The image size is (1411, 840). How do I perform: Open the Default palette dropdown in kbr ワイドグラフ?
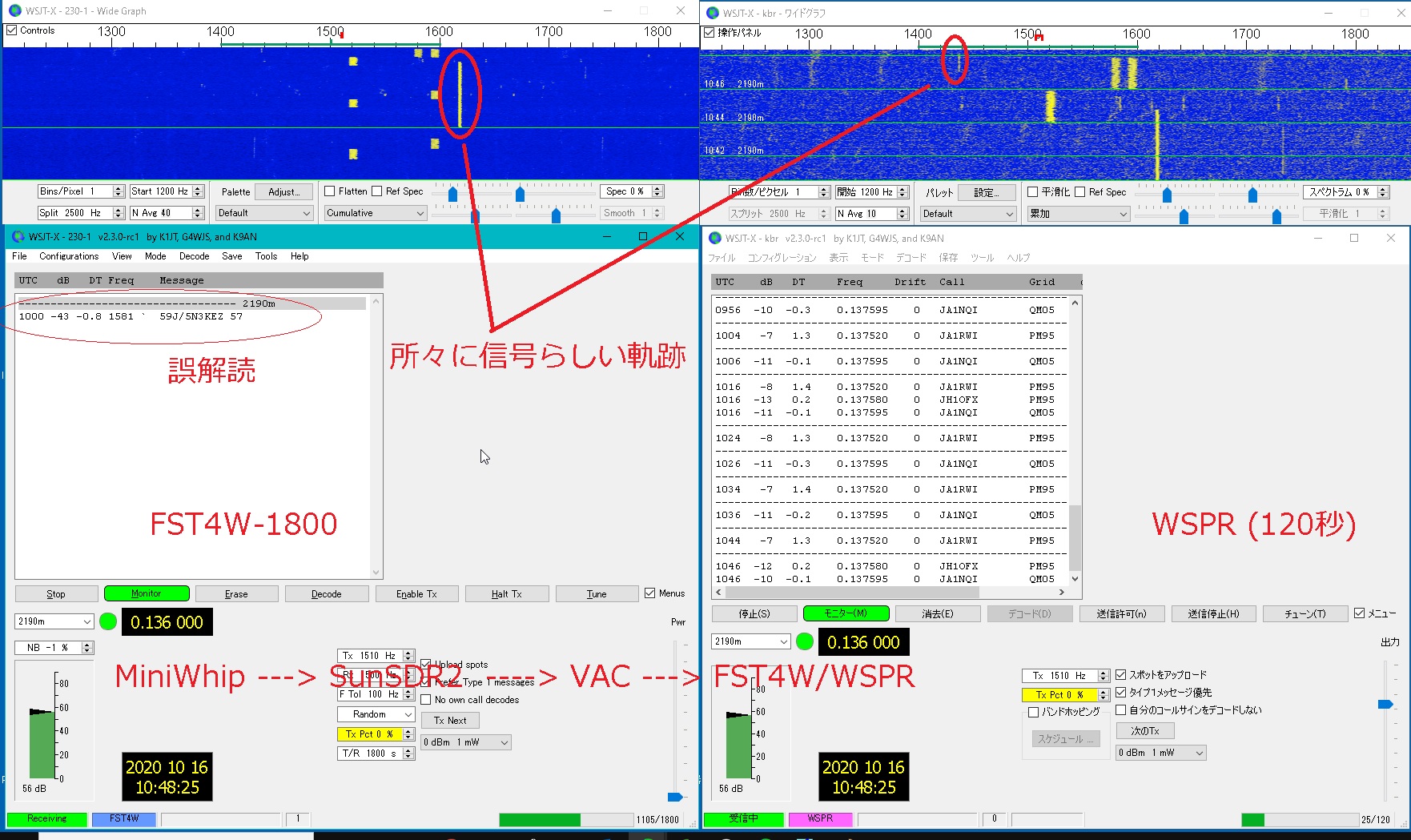[x=967, y=214]
